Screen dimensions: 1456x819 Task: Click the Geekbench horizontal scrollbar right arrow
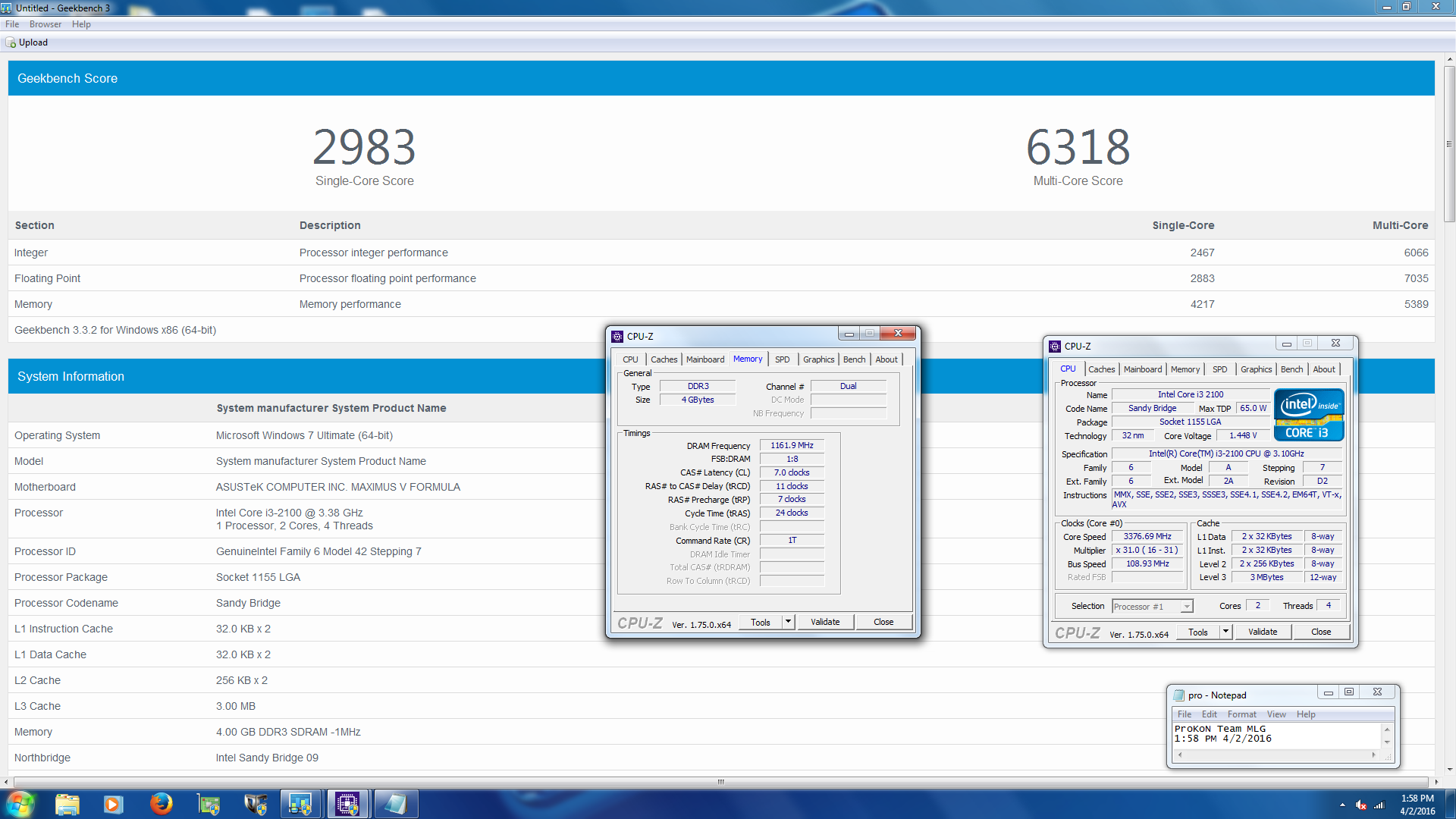tap(1436, 782)
